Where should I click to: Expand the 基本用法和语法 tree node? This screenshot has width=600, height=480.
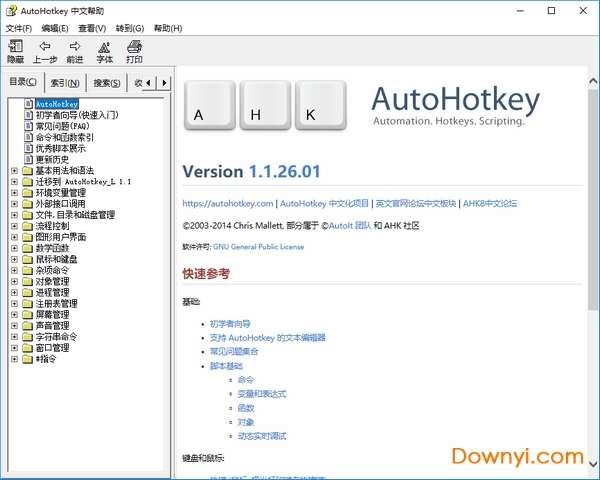coord(15,170)
